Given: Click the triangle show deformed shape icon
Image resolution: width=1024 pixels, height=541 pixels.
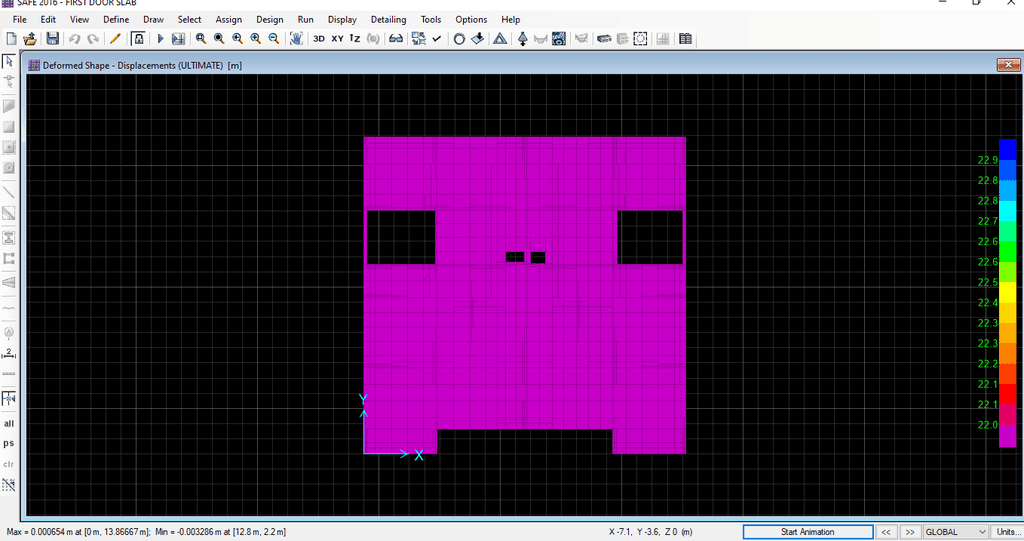Looking at the screenshot, I should click(500, 39).
